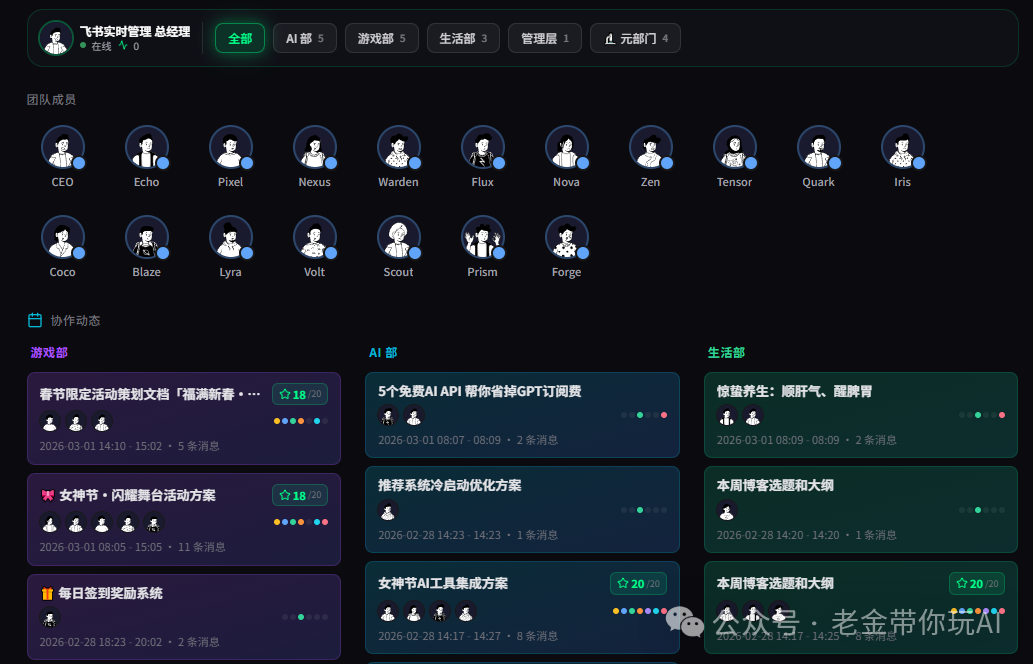This screenshot has height=664, width=1033.
Task: Click the 总经理 profile avatar in header
Action: (x=55, y=38)
